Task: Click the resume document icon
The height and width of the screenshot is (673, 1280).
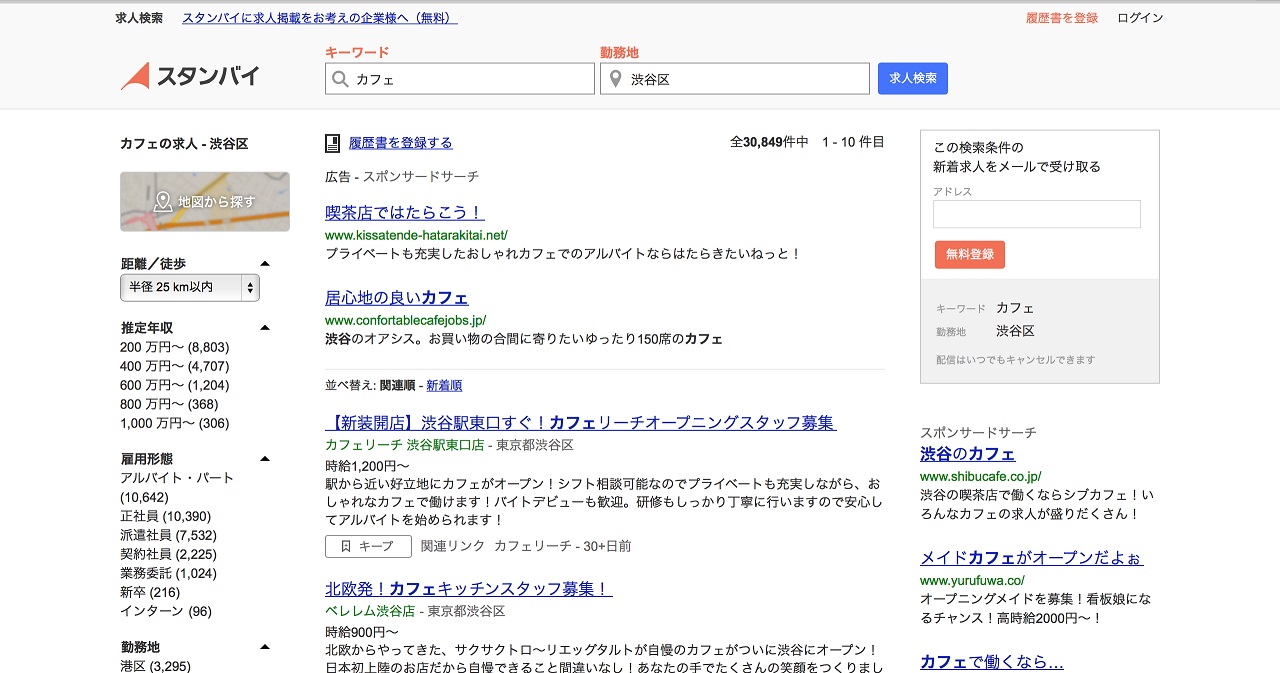Action: [333, 143]
